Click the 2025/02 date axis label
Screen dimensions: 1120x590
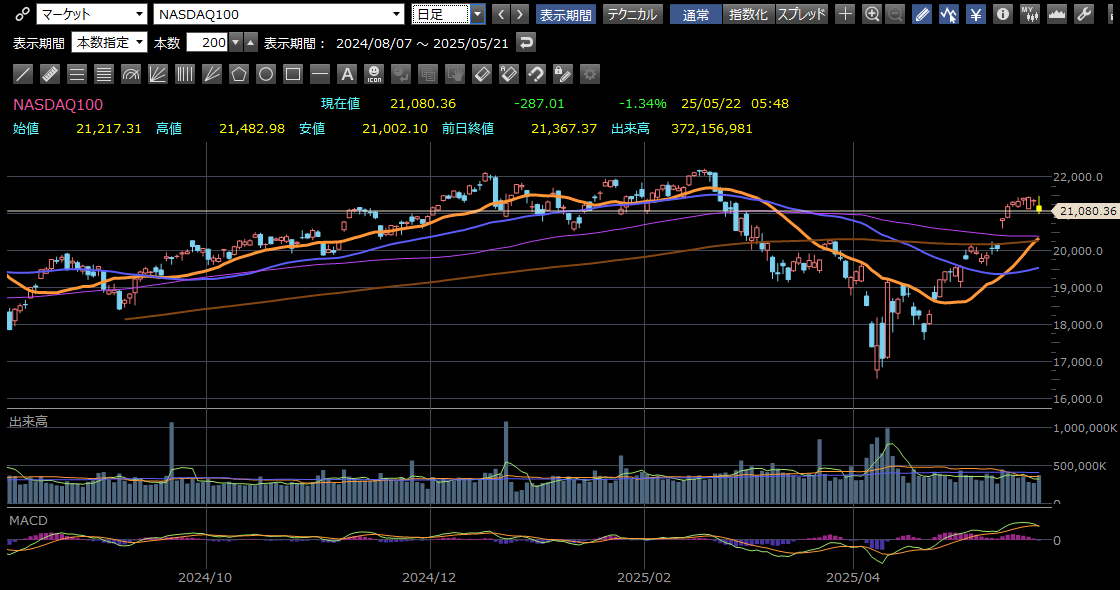pyautogui.click(x=644, y=577)
